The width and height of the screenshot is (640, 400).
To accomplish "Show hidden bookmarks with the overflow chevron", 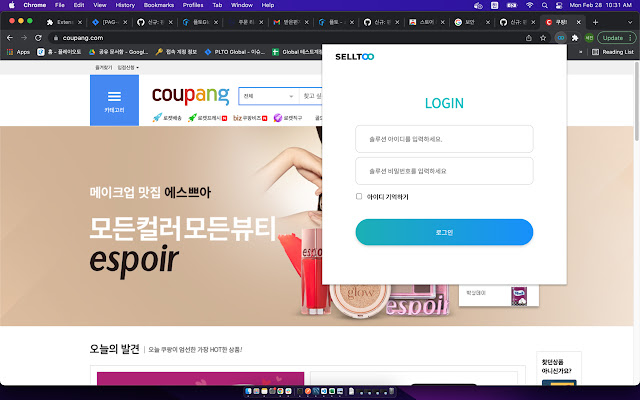I will 580,52.
